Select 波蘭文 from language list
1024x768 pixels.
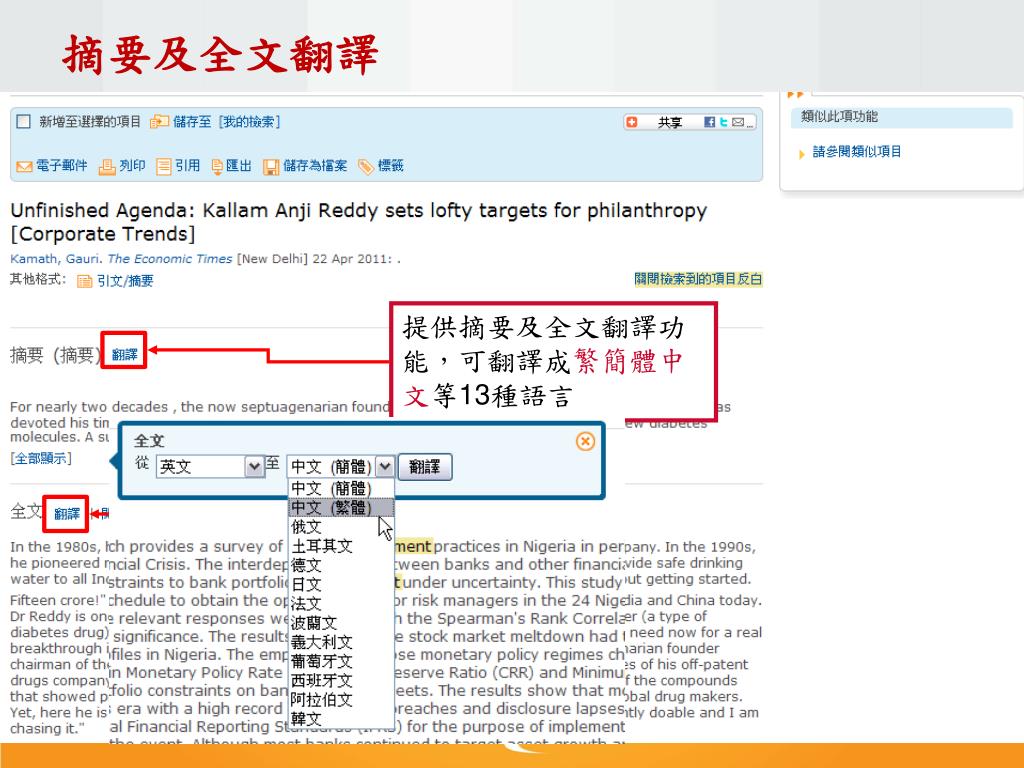tap(341, 623)
